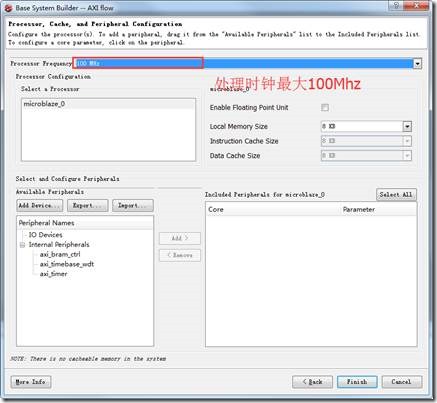437x403 pixels.
Task: Select axi_bram_ctrl peripheral
Action: click(60, 254)
